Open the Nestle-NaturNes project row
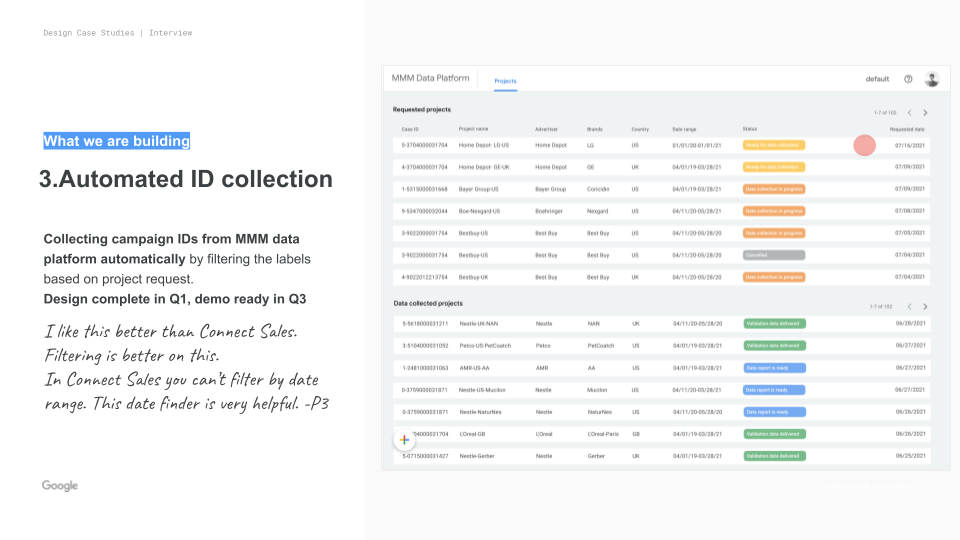The height and width of the screenshot is (540, 960). tap(661, 412)
